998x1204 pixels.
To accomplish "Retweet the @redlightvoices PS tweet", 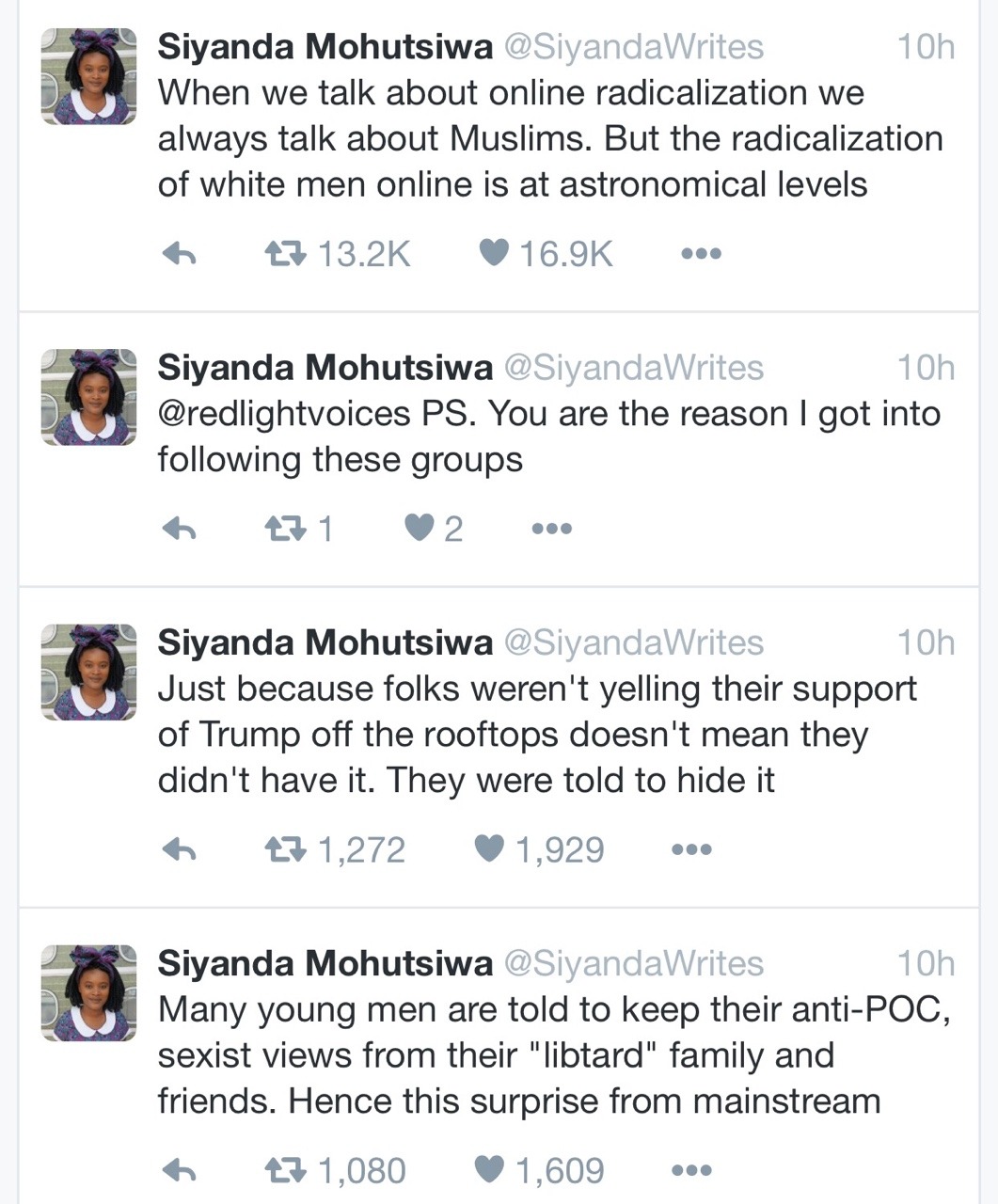I will [x=285, y=529].
